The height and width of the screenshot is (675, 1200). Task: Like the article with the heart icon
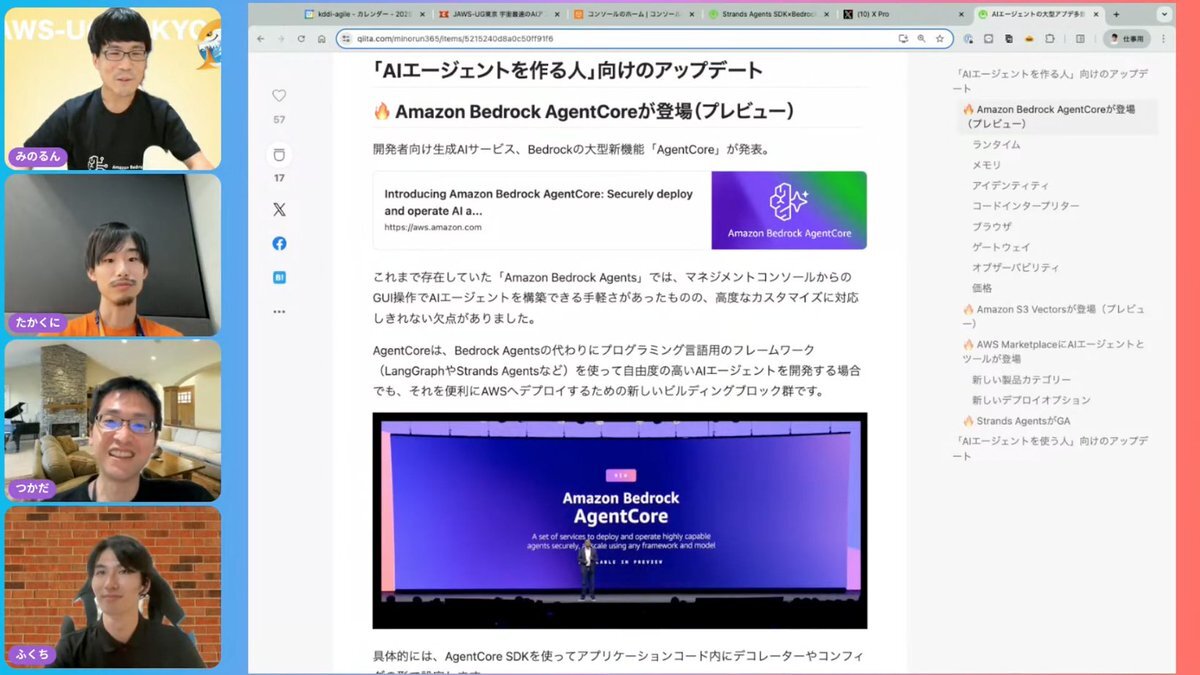click(x=279, y=96)
